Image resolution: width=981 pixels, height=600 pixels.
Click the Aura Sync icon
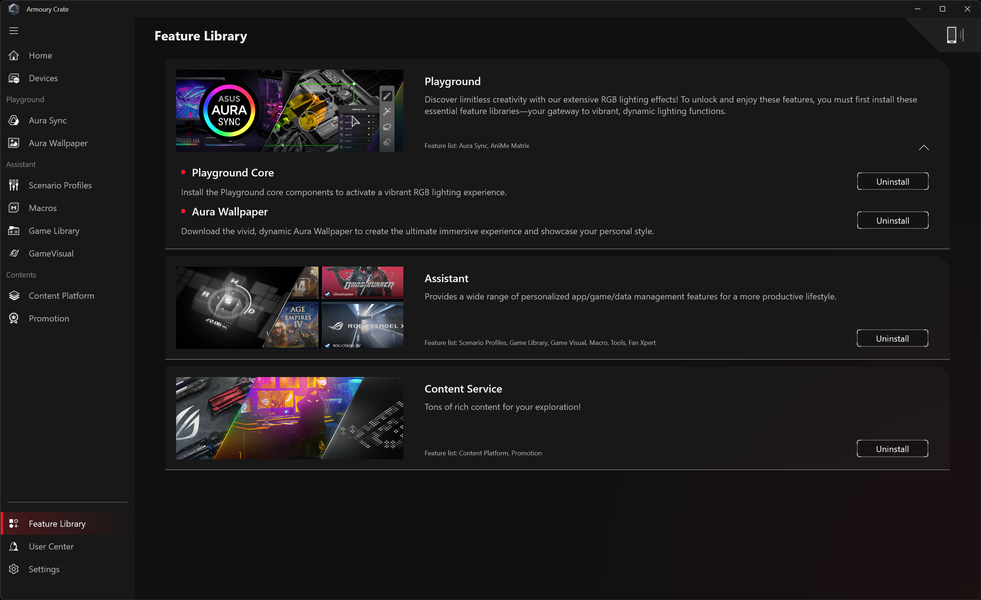[14, 120]
